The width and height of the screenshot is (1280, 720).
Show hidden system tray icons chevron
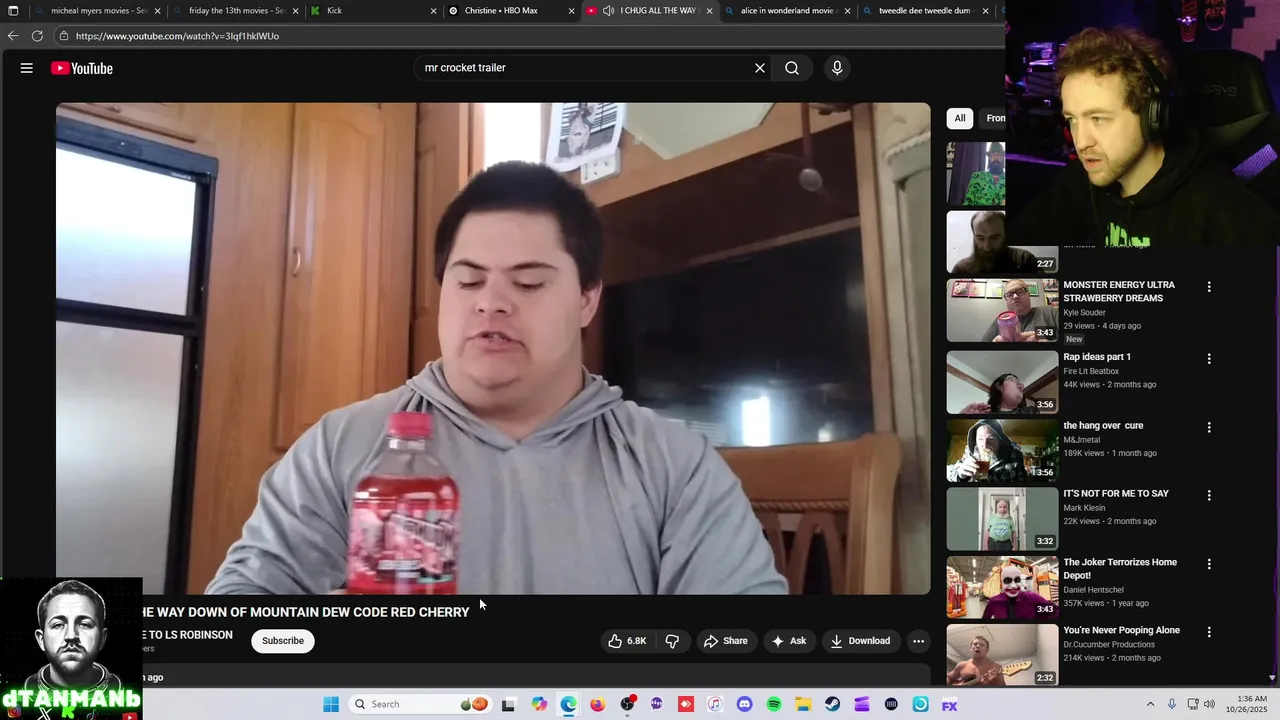pos(1150,704)
